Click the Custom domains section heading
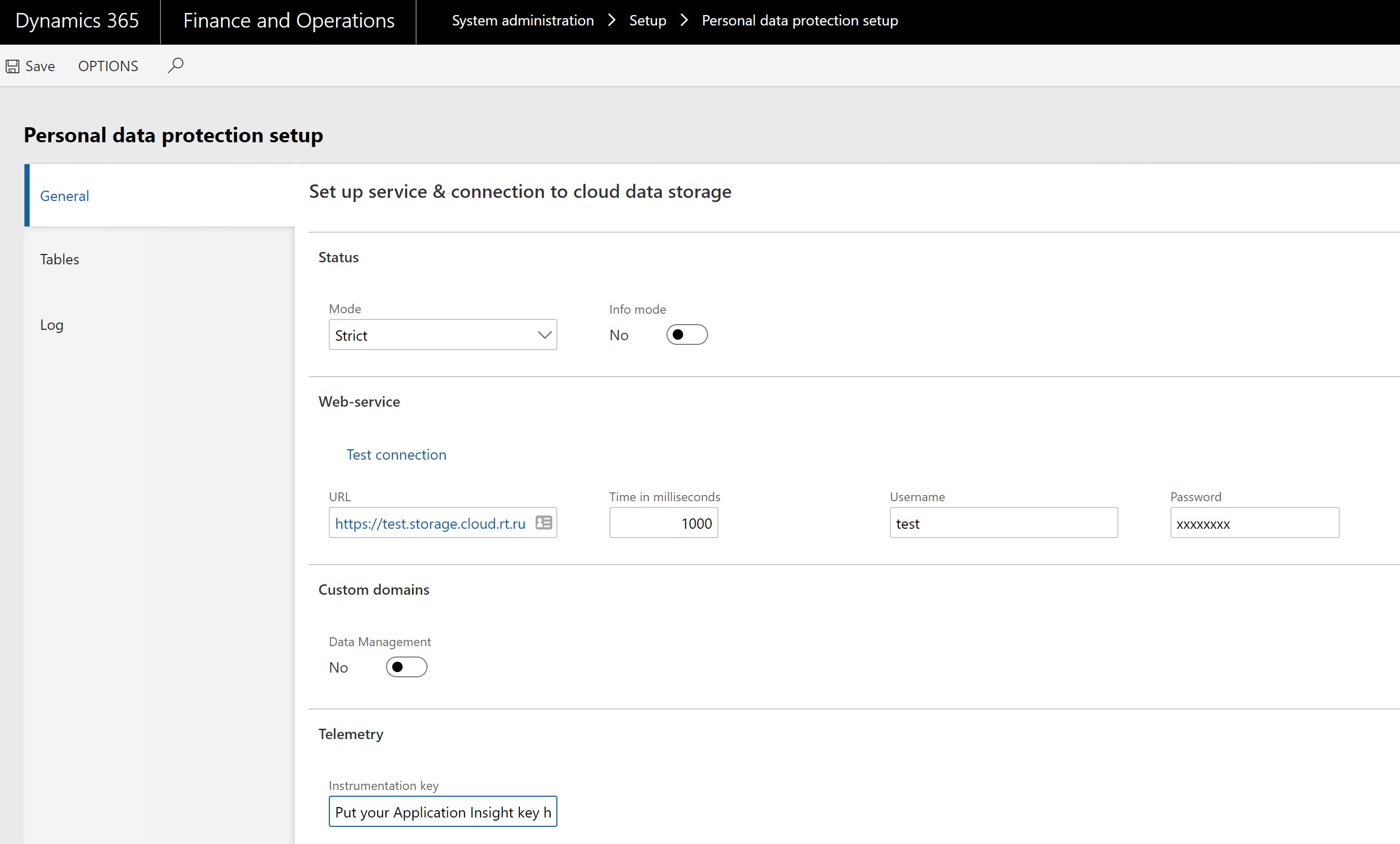The height and width of the screenshot is (844, 1400). point(374,590)
